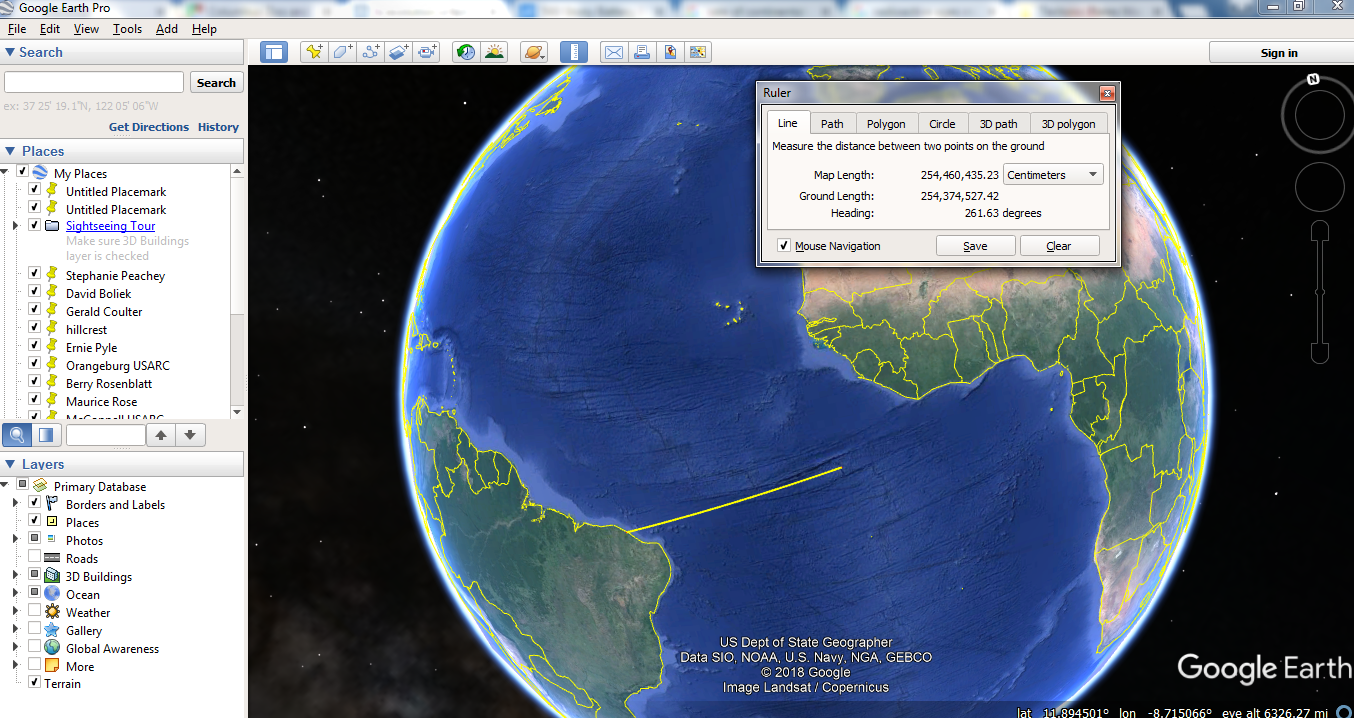Switch to the Polygon tab in Ruler

pyautogui.click(x=886, y=124)
